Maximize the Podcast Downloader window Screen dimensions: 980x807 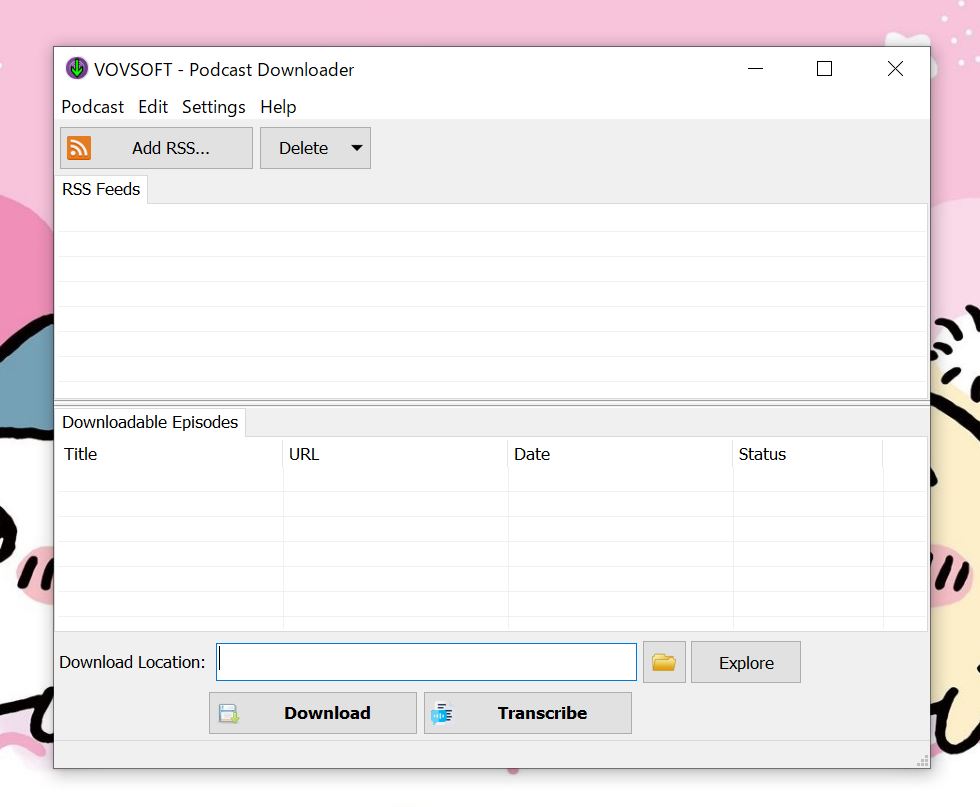pos(824,69)
